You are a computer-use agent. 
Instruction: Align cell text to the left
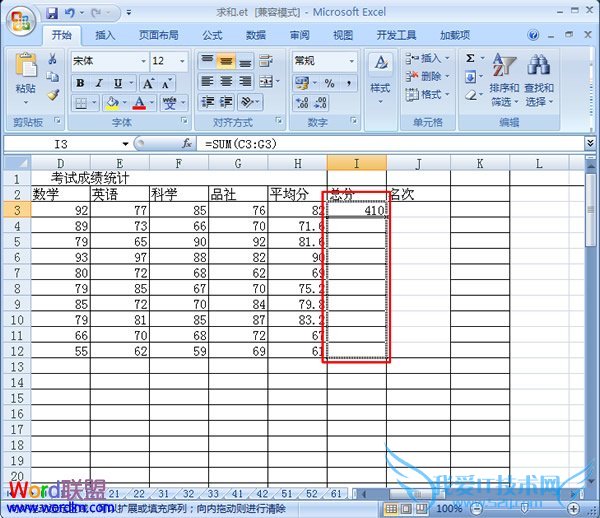(207, 81)
